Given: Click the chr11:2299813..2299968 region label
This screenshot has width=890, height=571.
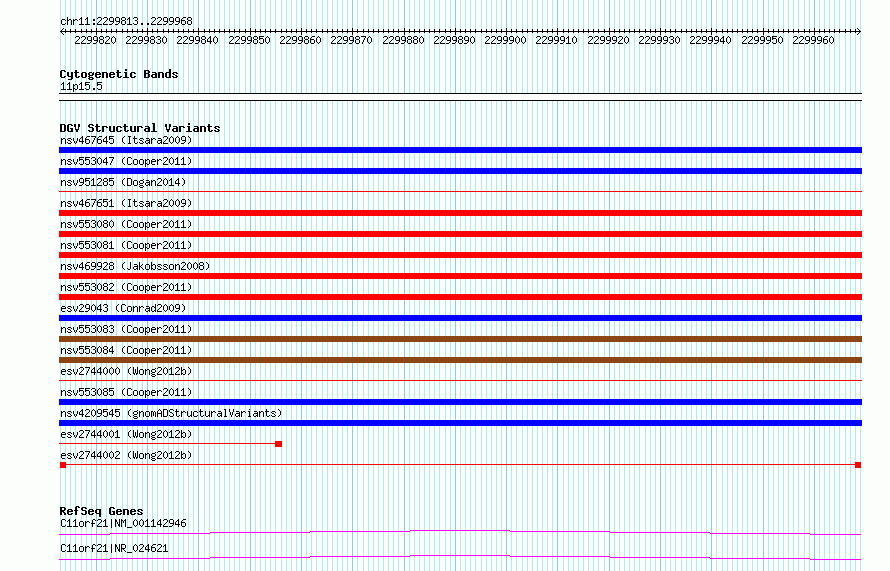Looking at the screenshot, I should coord(126,21).
